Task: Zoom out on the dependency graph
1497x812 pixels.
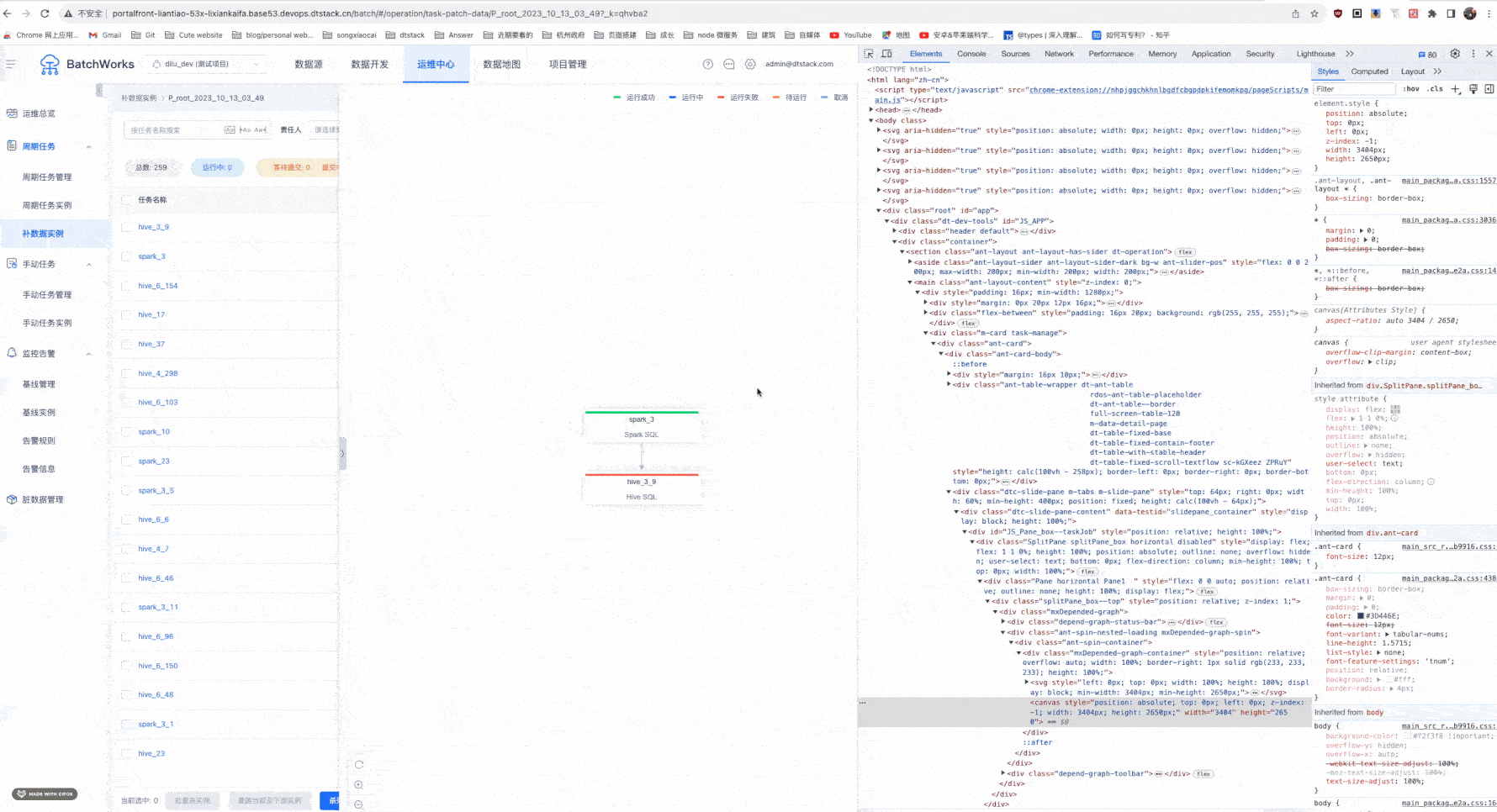Action: pos(359,804)
